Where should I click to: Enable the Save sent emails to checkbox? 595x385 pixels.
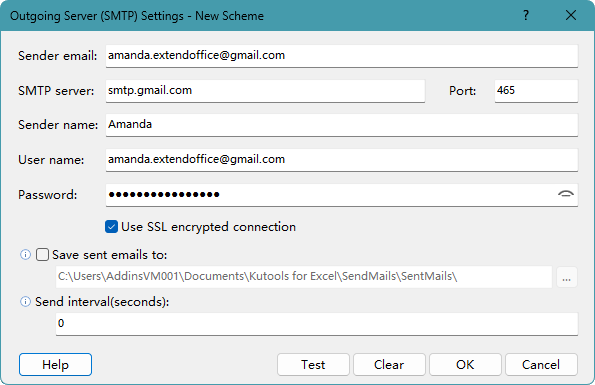[42, 255]
